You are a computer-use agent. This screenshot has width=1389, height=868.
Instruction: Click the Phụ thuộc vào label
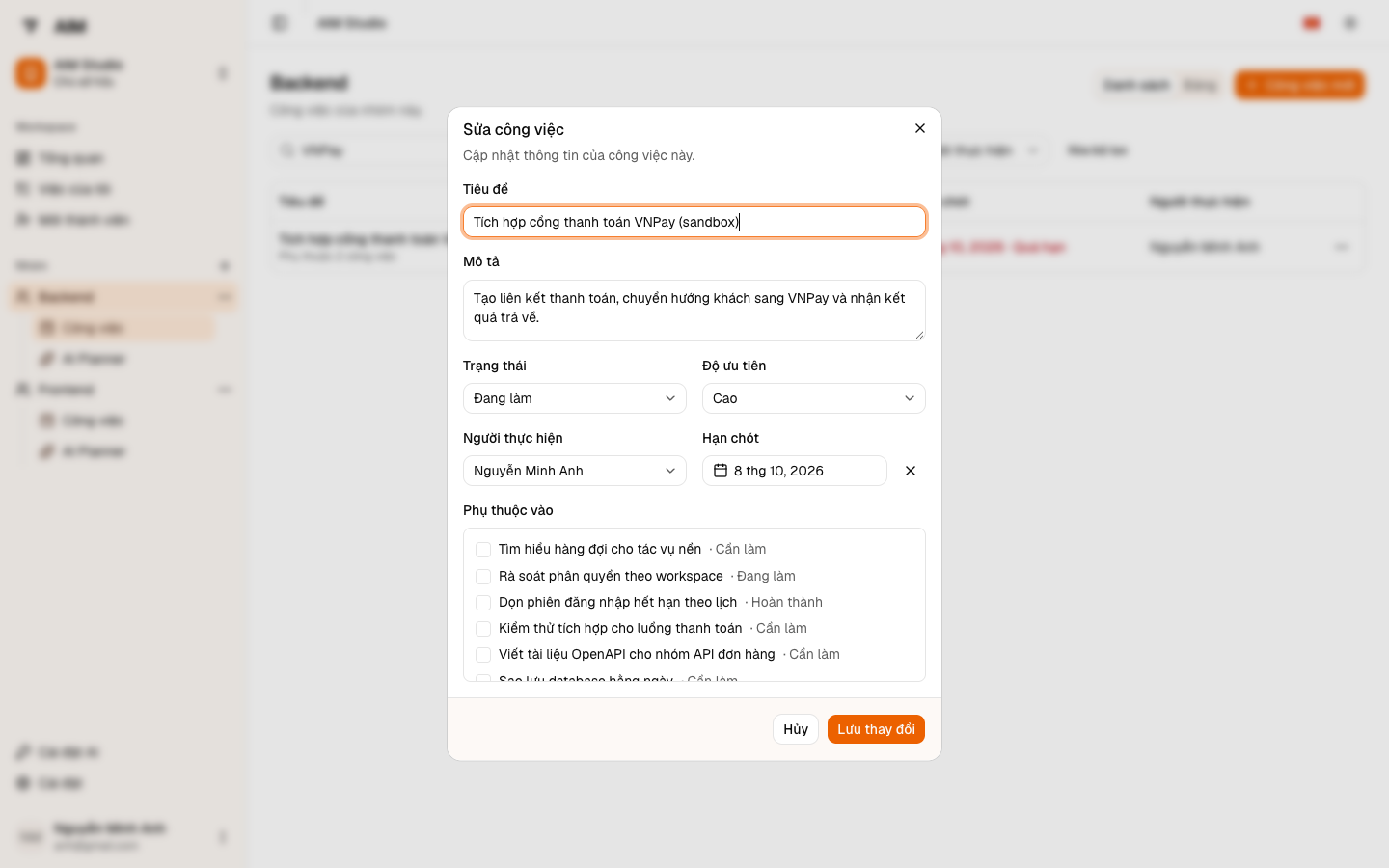(x=508, y=510)
